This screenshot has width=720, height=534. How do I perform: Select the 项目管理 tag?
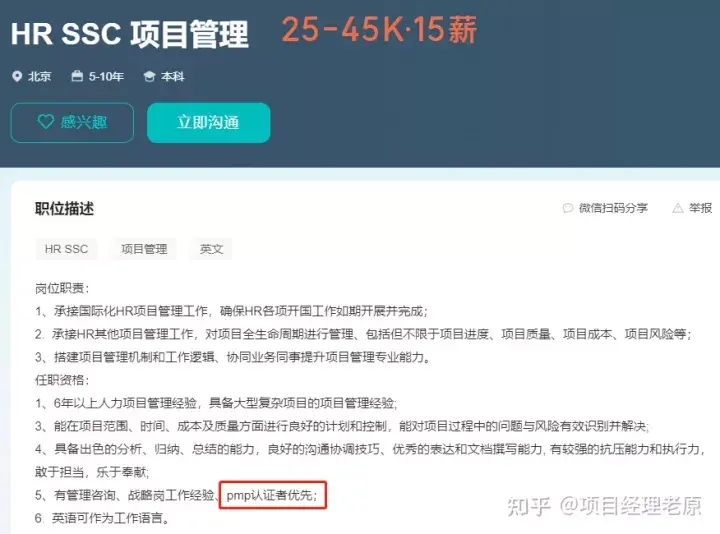pos(144,249)
